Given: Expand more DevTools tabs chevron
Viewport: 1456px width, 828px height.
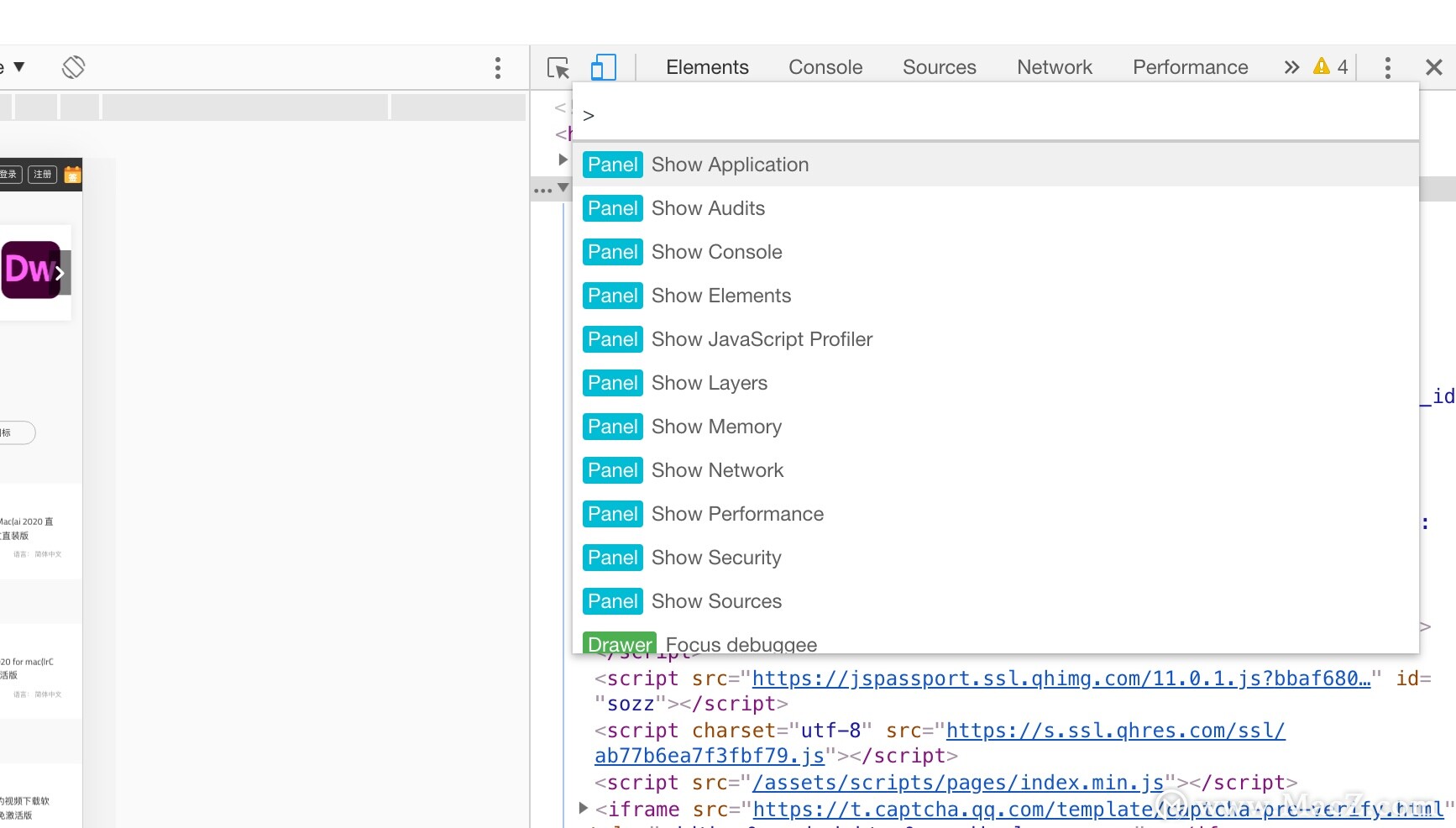Looking at the screenshot, I should click(x=1291, y=67).
